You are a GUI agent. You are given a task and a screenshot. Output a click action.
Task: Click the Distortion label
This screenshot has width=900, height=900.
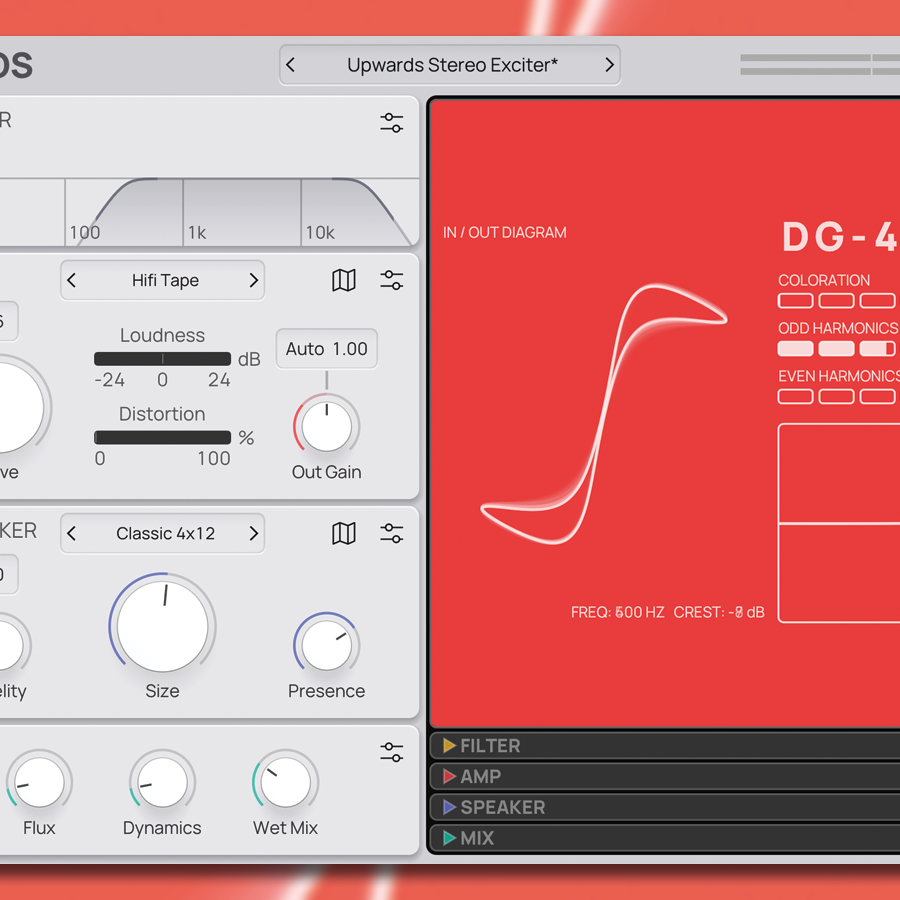[x=162, y=414]
